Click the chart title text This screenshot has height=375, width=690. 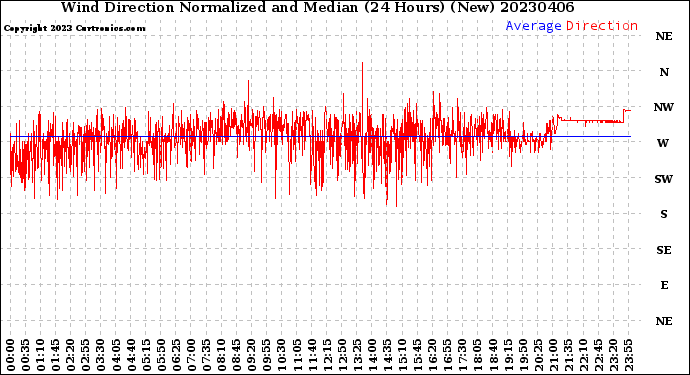pos(317,7)
